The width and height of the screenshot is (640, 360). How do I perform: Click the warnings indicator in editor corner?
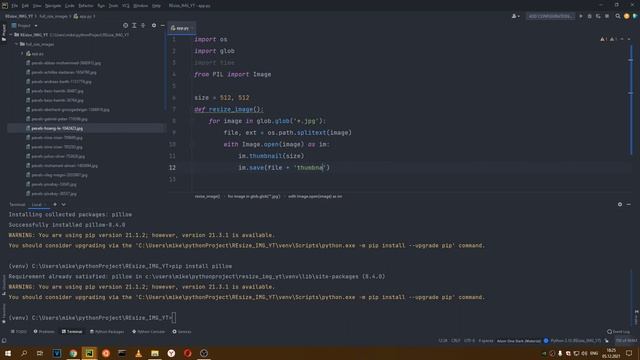609,39
